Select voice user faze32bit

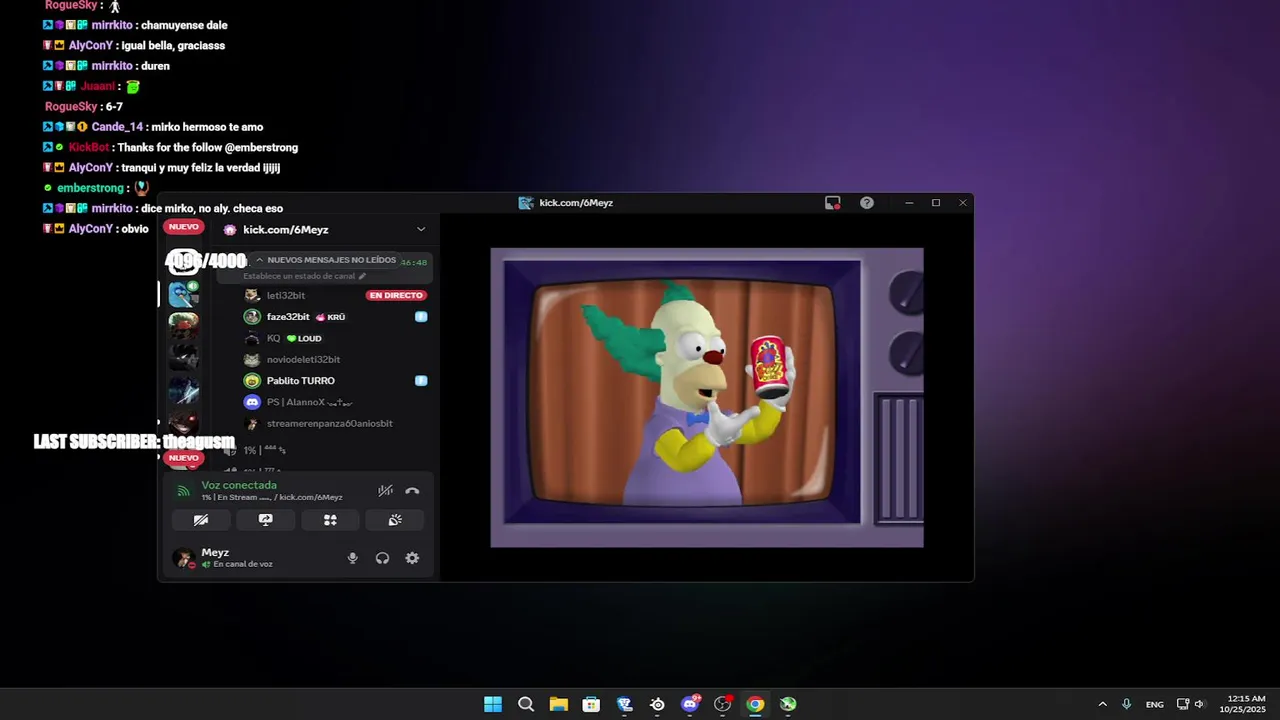click(288, 317)
